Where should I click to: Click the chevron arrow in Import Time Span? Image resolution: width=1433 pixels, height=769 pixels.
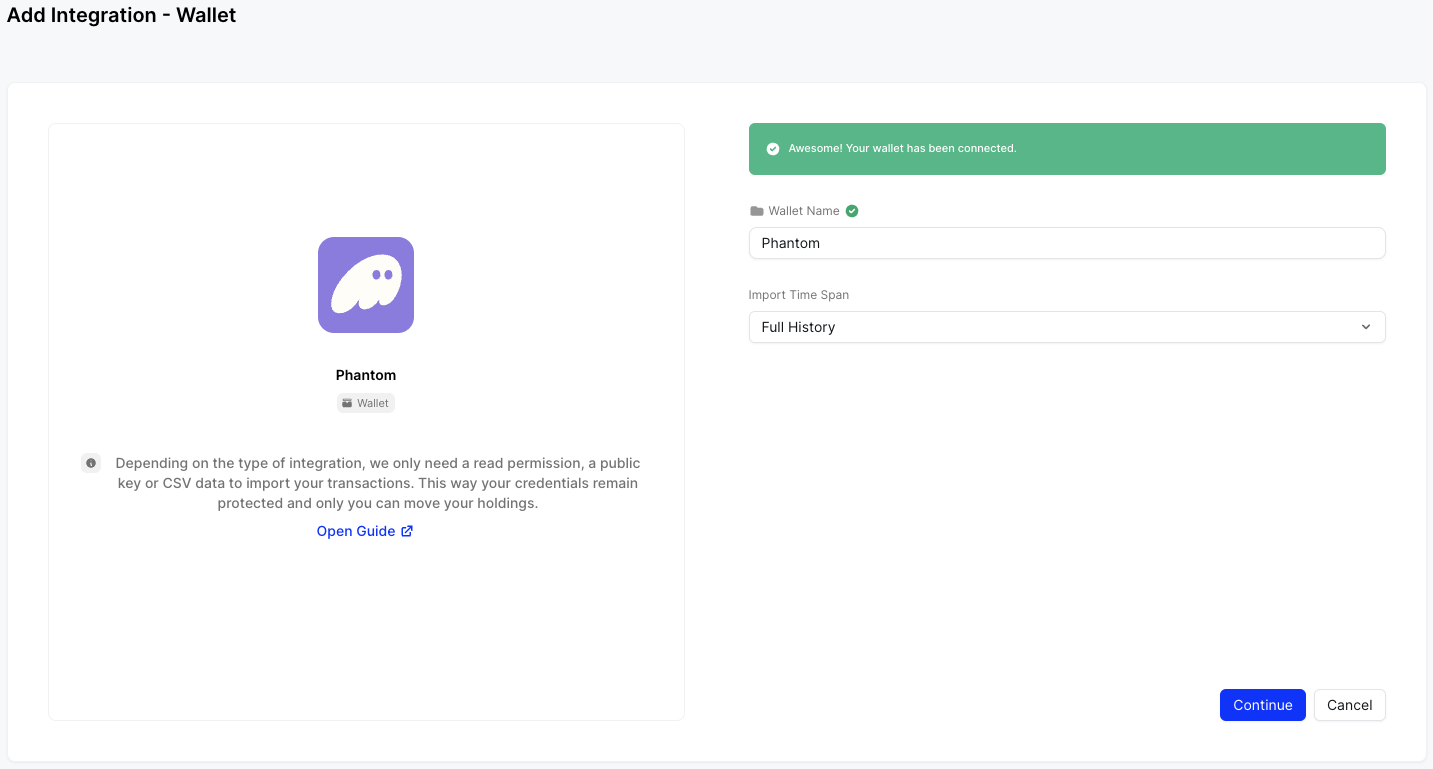[1366, 327]
